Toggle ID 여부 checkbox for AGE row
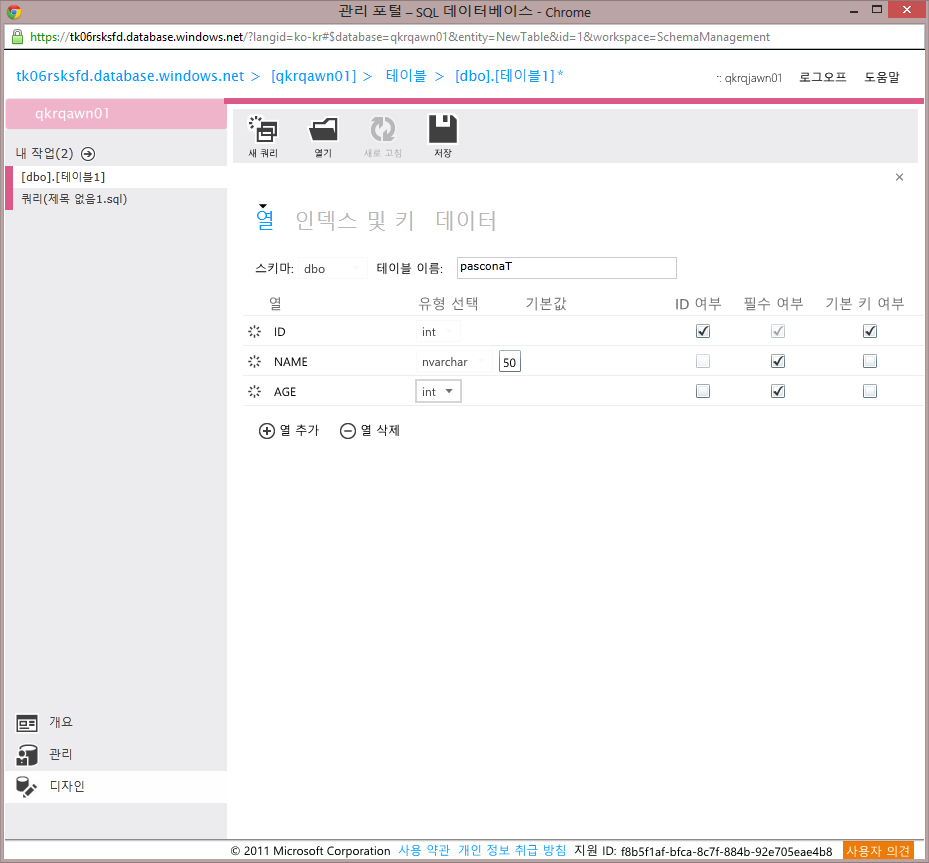 click(x=703, y=391)
